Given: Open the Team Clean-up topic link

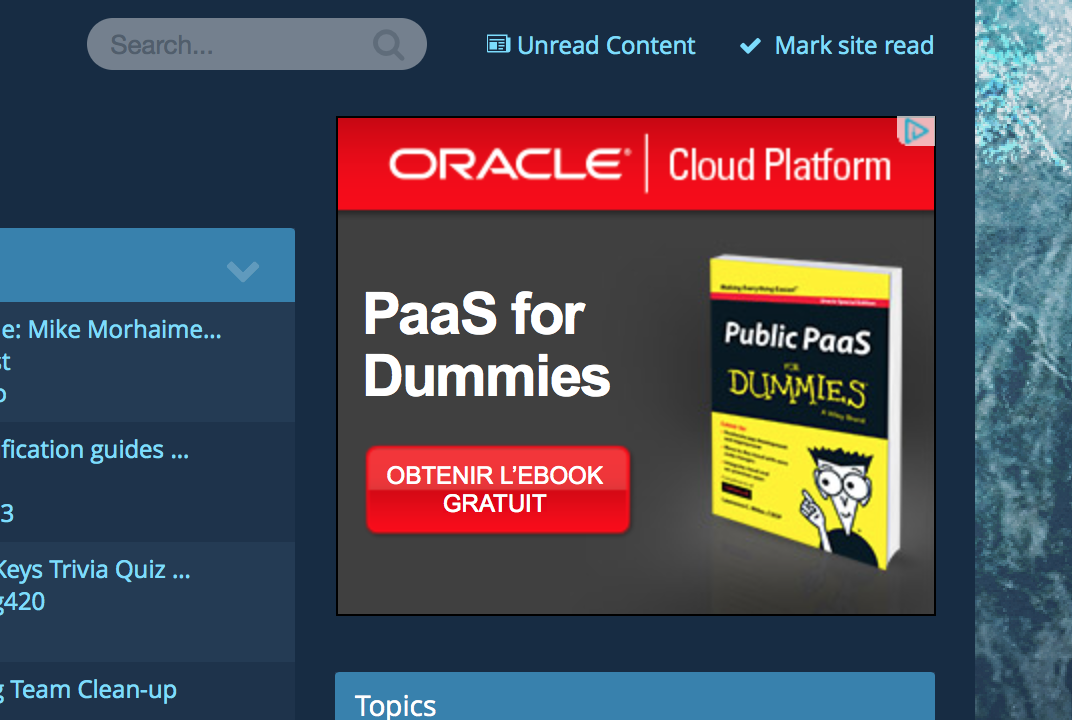Looking at the screenshot, I should 90,690.
